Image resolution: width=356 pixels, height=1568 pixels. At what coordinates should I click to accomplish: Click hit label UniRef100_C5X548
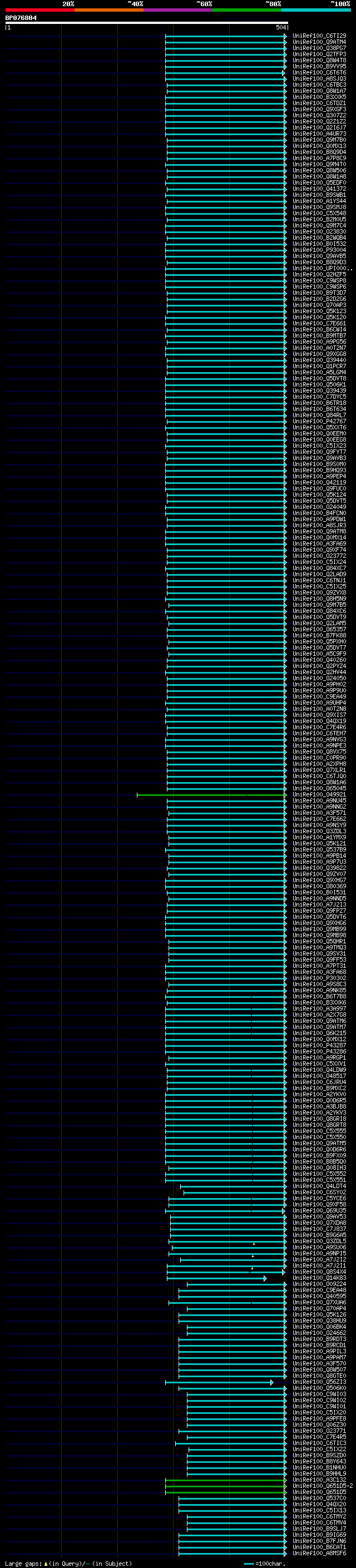319,213
